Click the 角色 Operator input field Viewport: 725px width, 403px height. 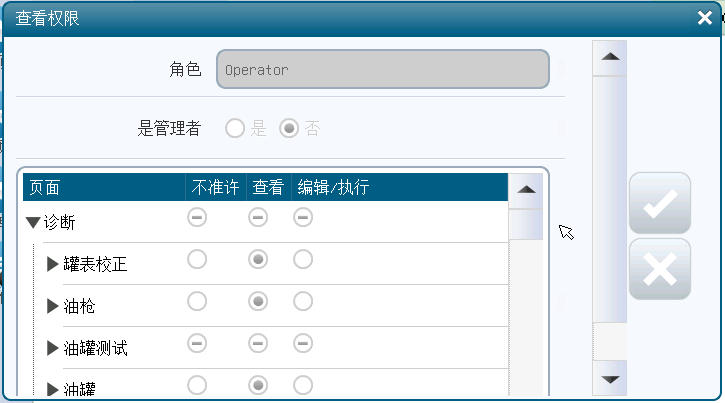383,70
